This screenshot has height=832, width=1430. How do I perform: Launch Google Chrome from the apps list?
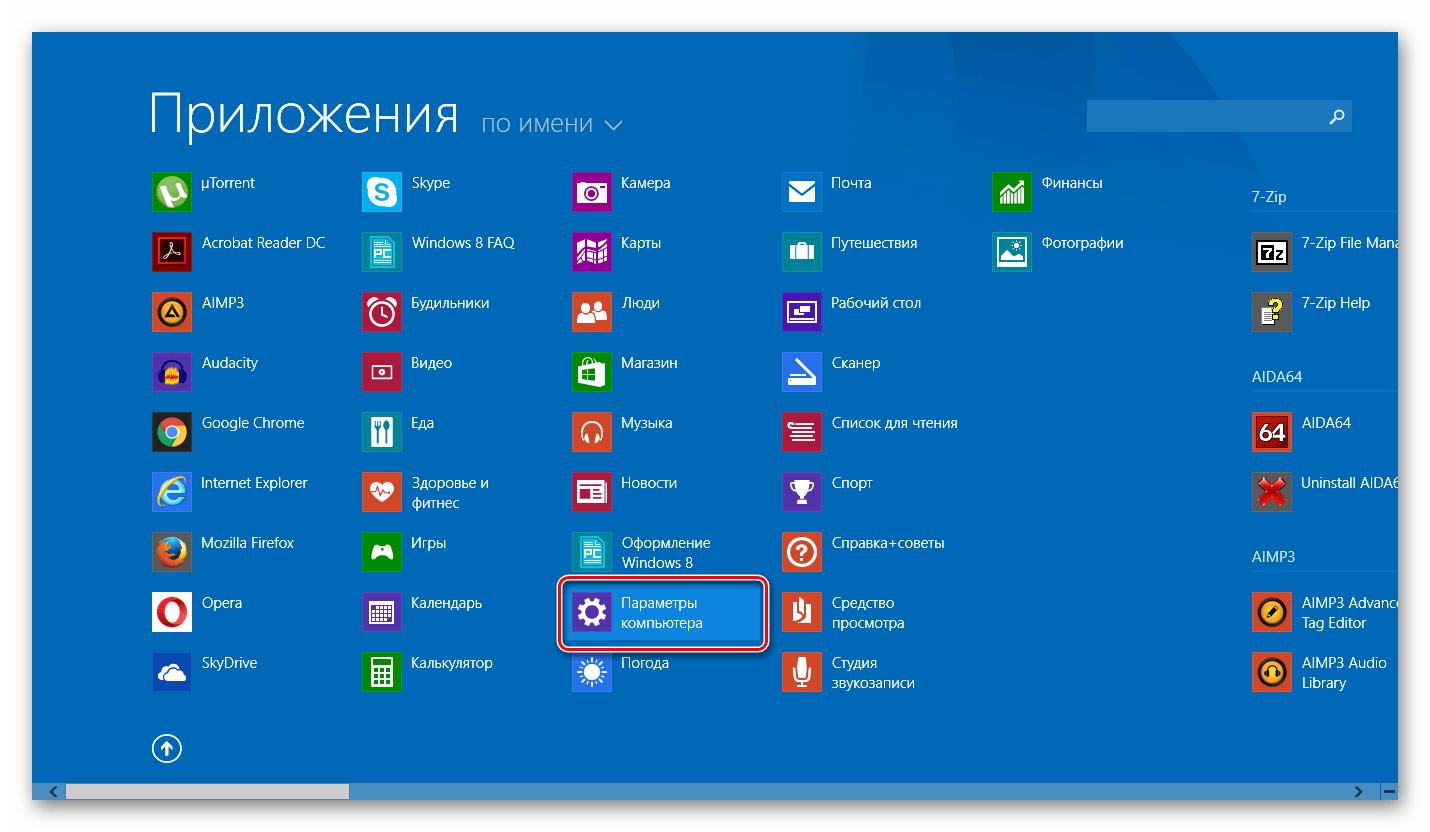(x=171, y=432)
